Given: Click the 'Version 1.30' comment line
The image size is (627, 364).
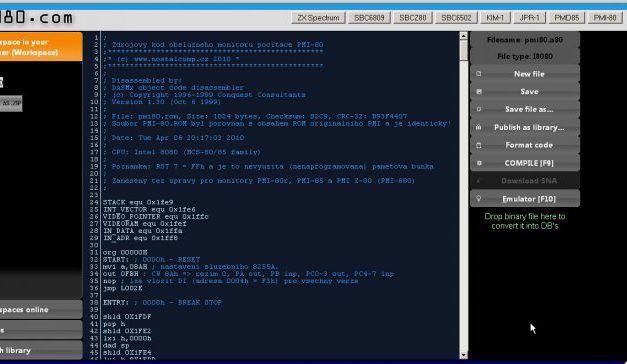Looking at the screenshot, I should click(162, 102).
